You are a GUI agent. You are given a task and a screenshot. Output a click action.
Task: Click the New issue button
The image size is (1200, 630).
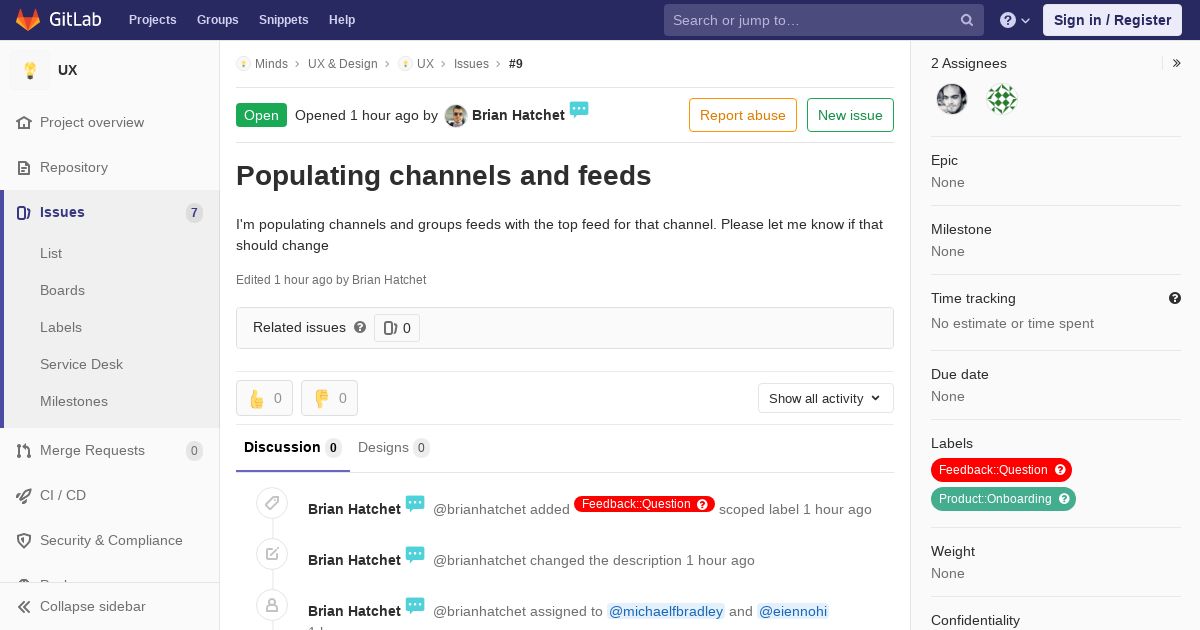pyautogui.click(x=850, y=115)
